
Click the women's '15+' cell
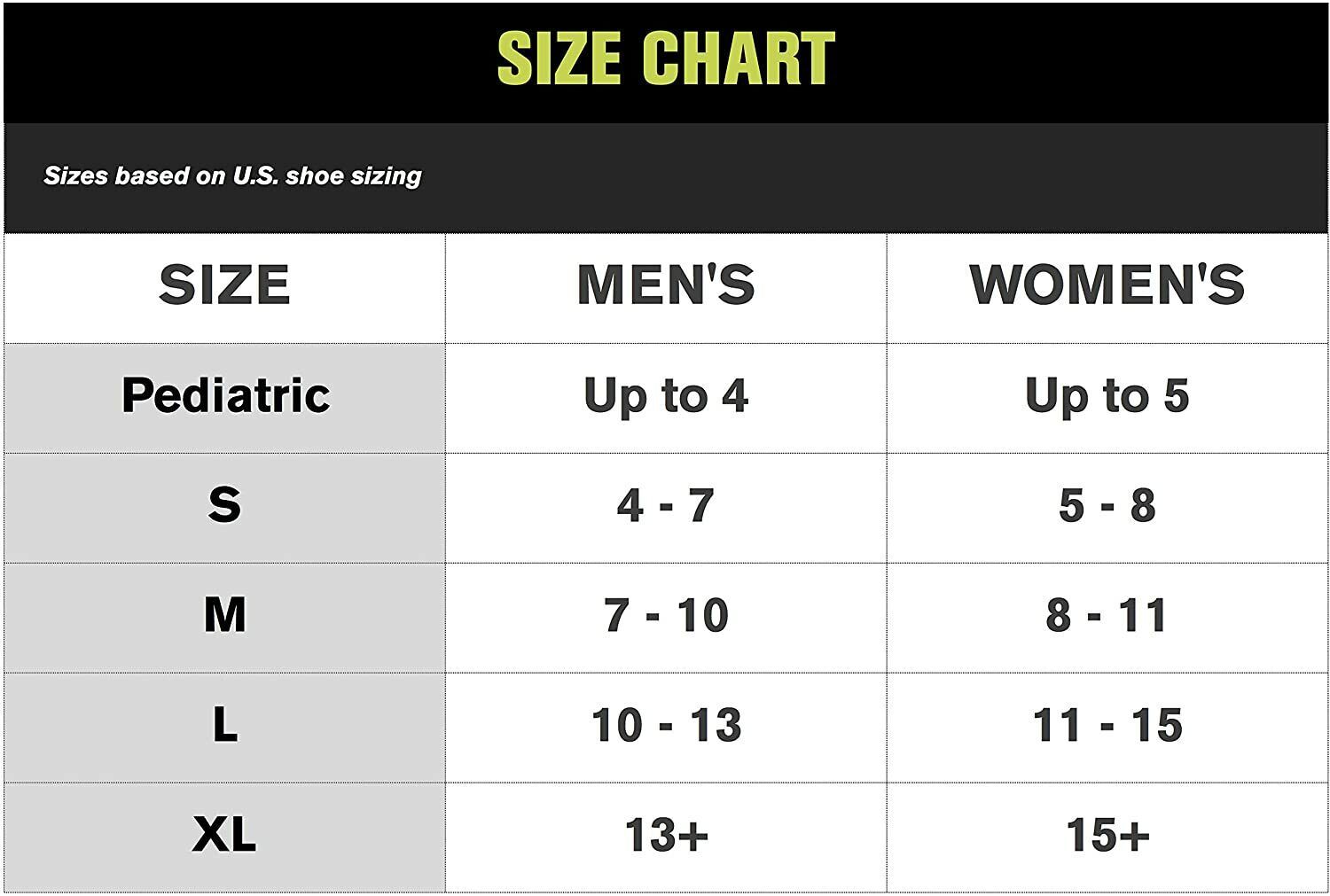pyautogui.click(x=1107, y=836)
